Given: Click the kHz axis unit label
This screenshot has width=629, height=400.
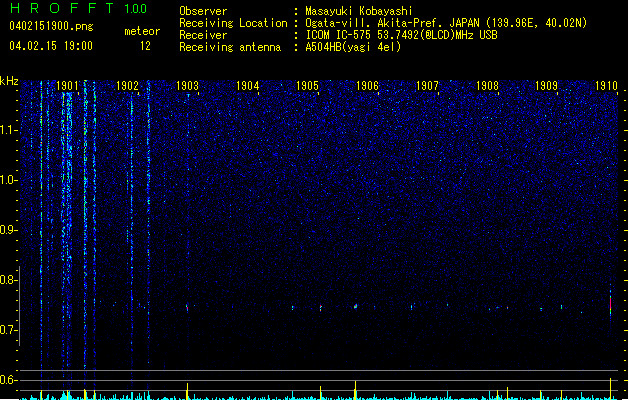Looking at the screenshot, I should (x=9, y=81).
